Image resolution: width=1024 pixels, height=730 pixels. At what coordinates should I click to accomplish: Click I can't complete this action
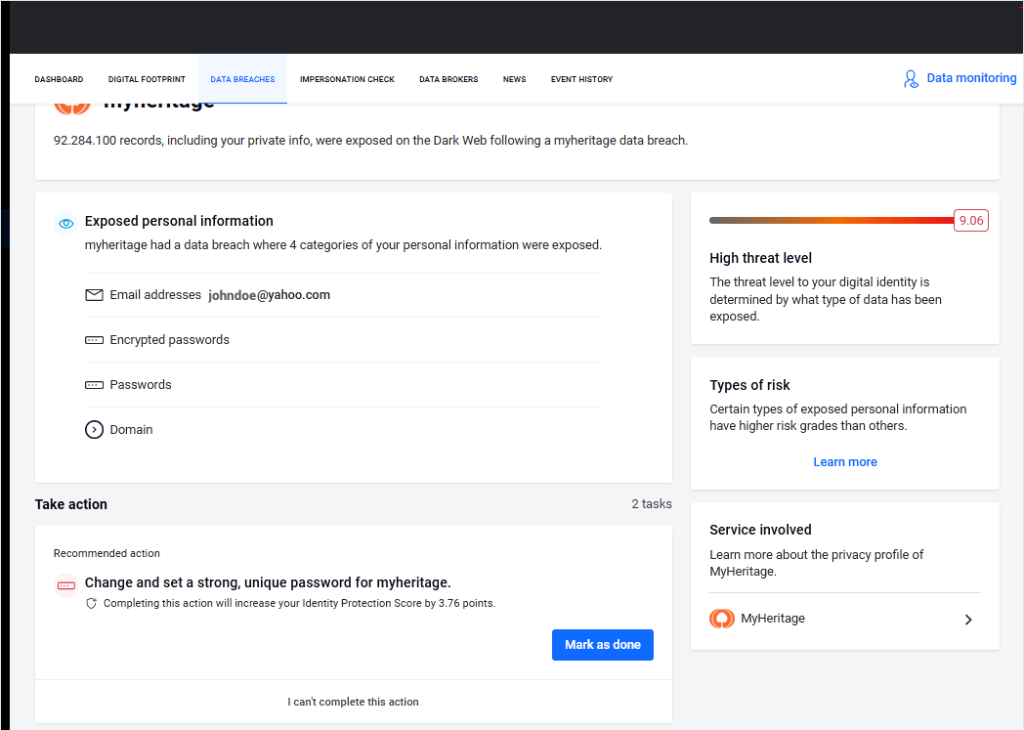click(x=352, y=701)
